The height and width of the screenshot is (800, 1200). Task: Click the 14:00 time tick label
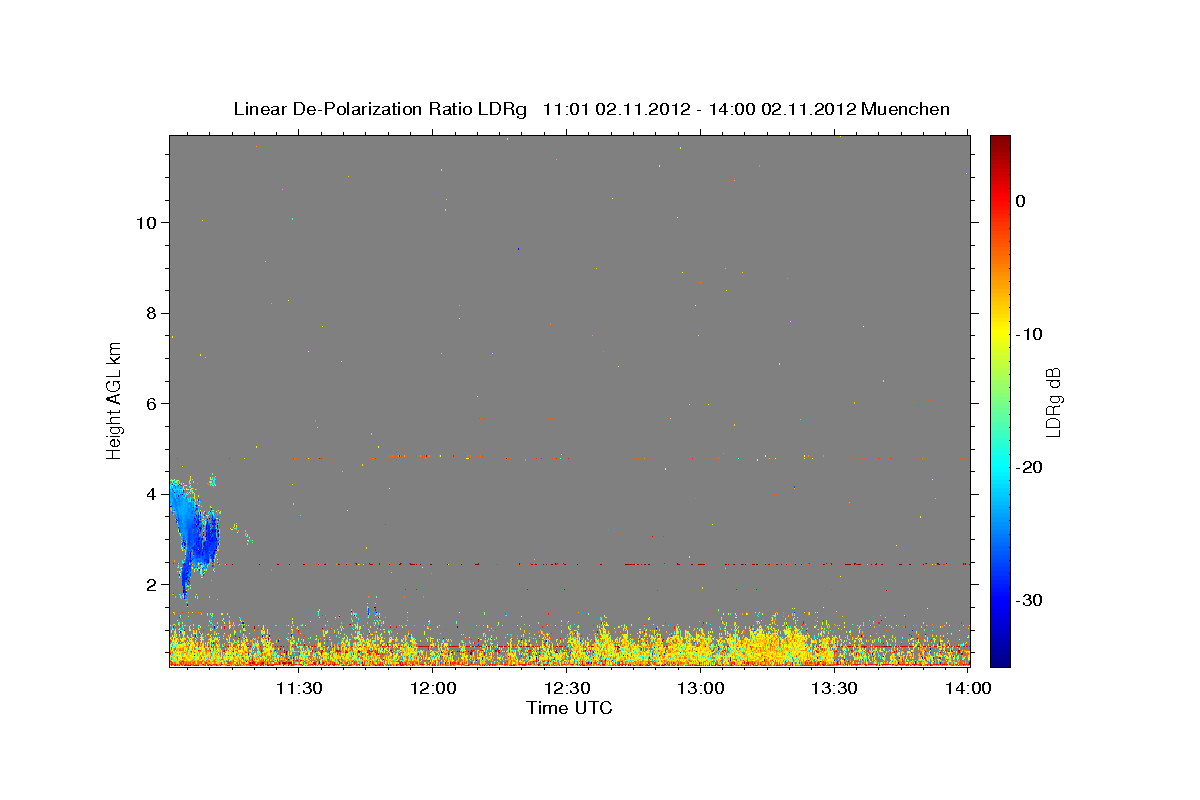(969, 688)
